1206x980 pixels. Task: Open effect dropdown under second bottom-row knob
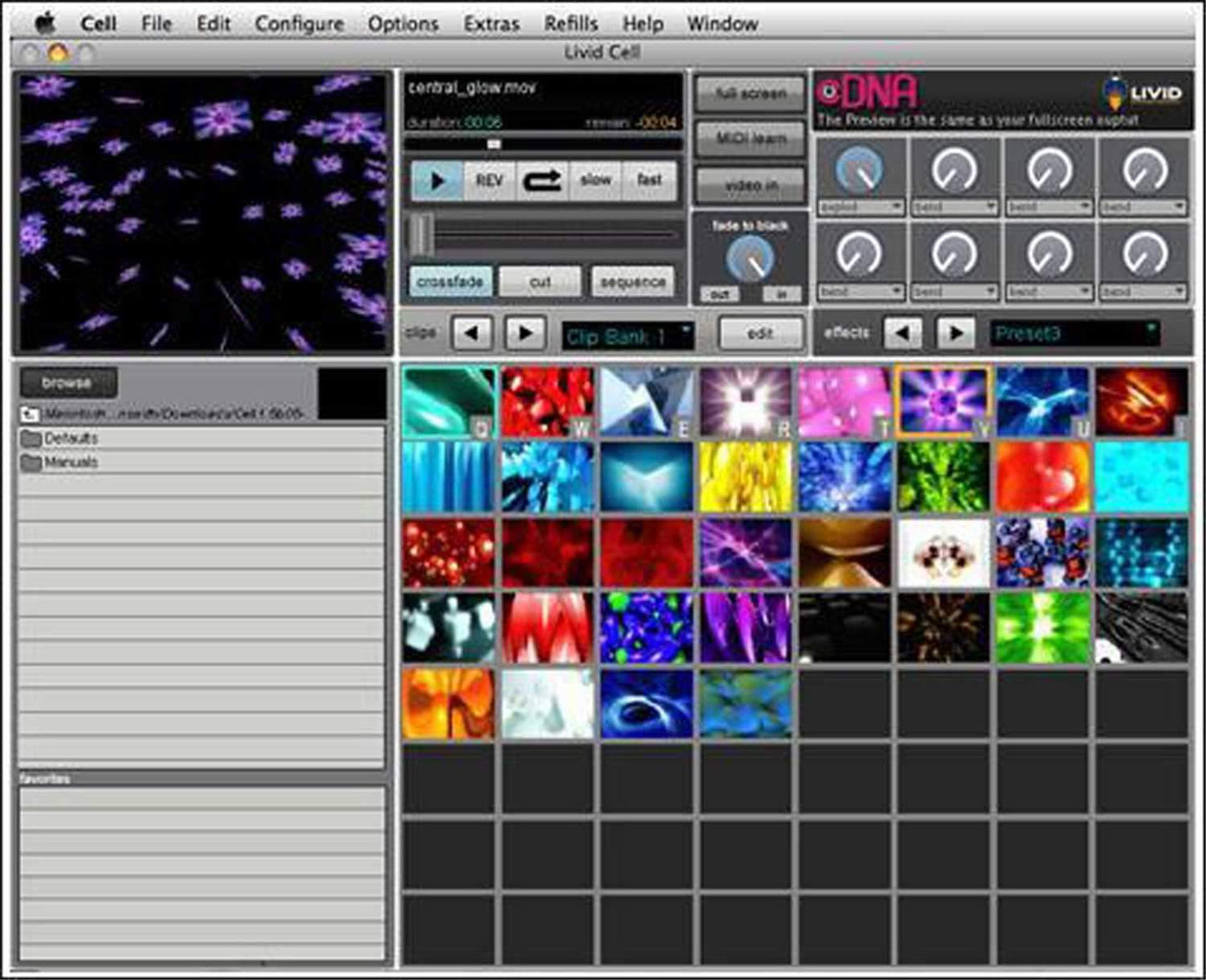[x=955, y=292]
